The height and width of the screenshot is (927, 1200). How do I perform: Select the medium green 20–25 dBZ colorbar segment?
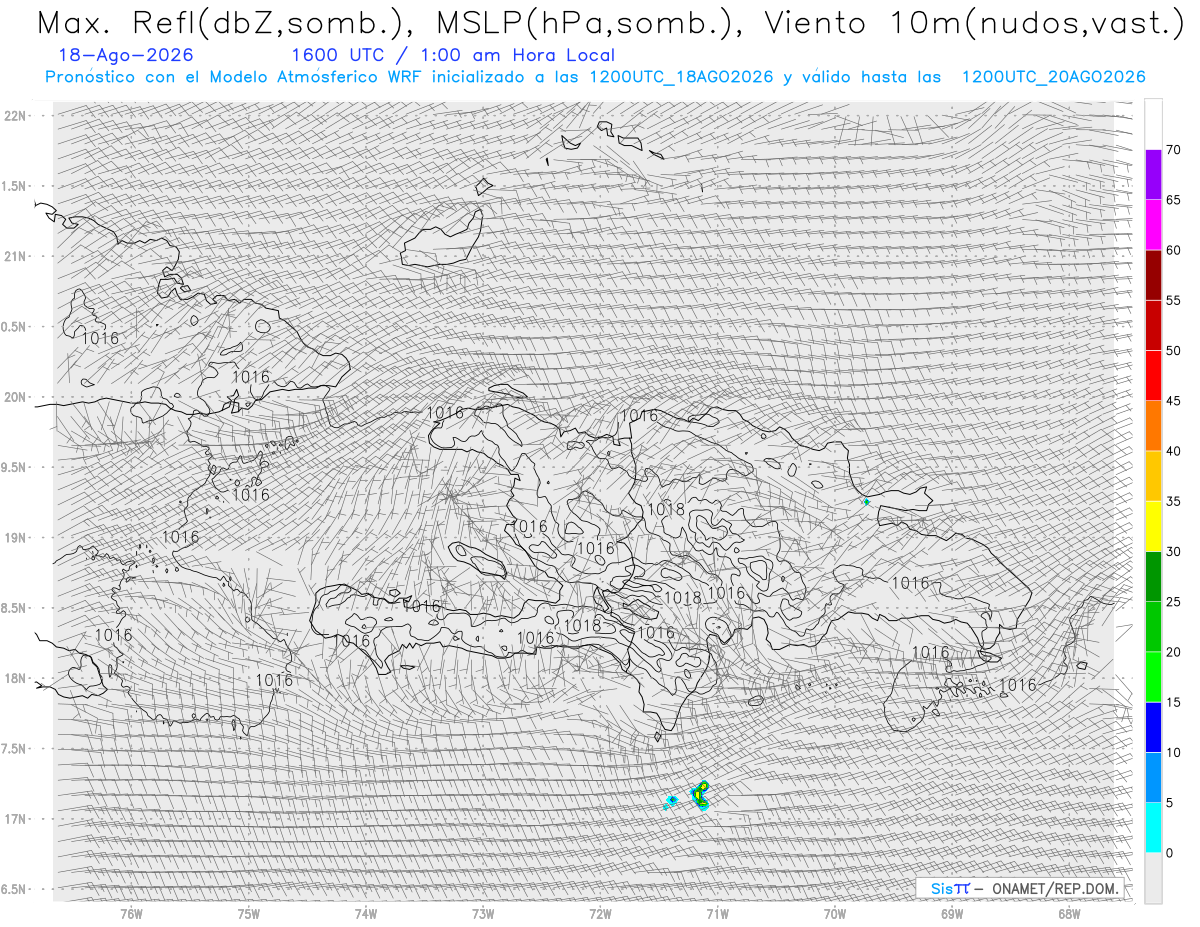[1153, 627]
